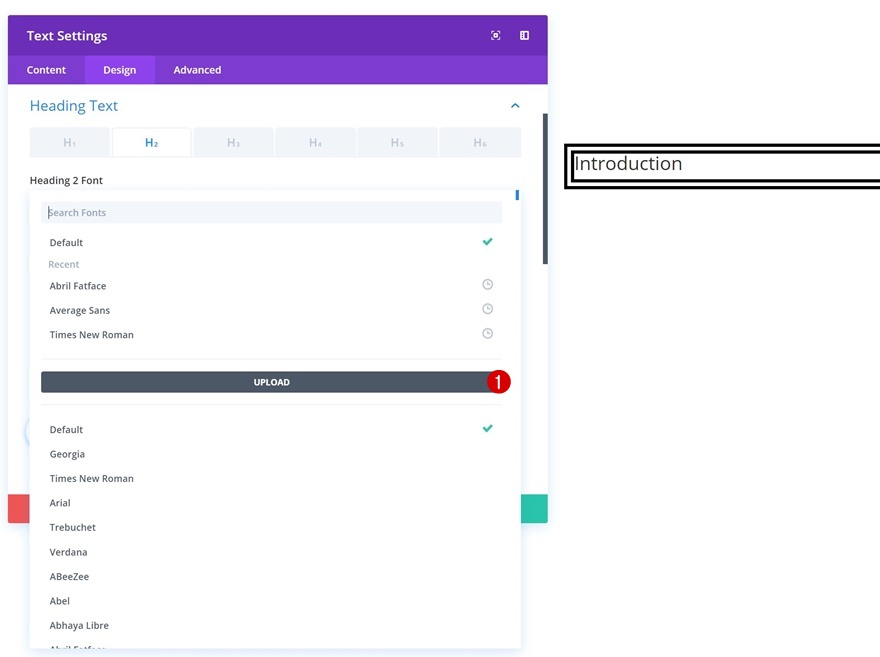Select the H2 heading level tab
This screenshot has height=657, width=880.
point(152,143)
